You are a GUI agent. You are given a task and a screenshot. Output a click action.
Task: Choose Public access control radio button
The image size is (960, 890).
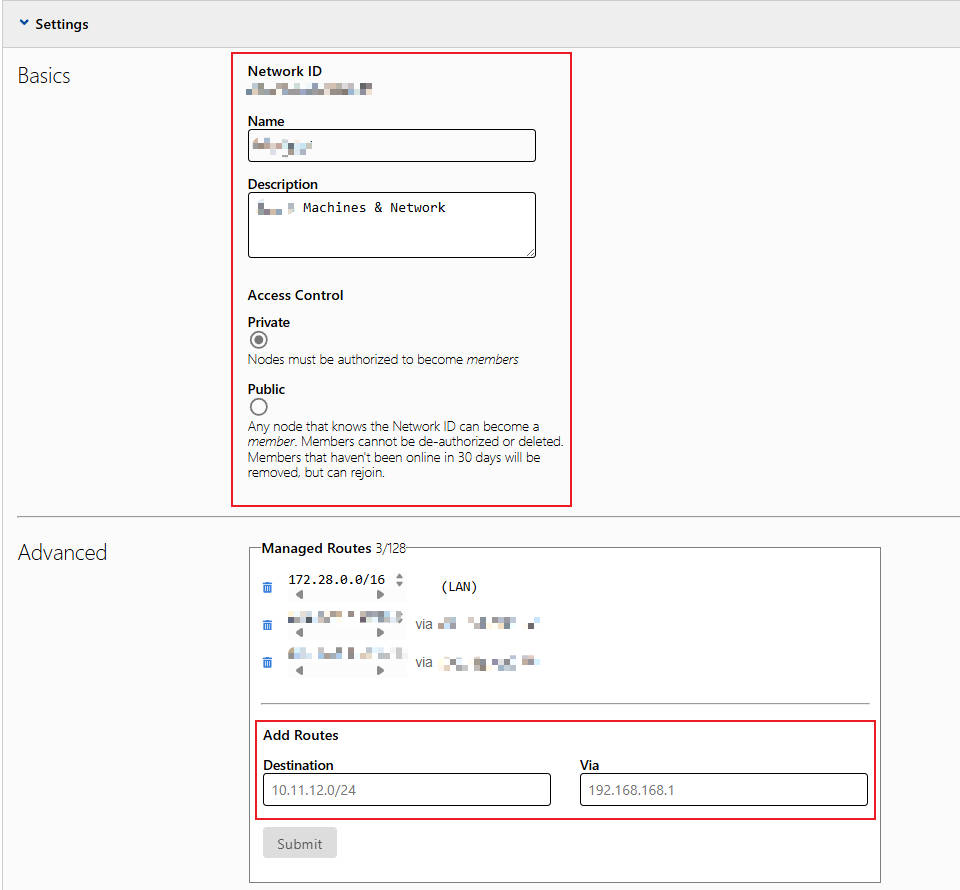pos(259,407)
